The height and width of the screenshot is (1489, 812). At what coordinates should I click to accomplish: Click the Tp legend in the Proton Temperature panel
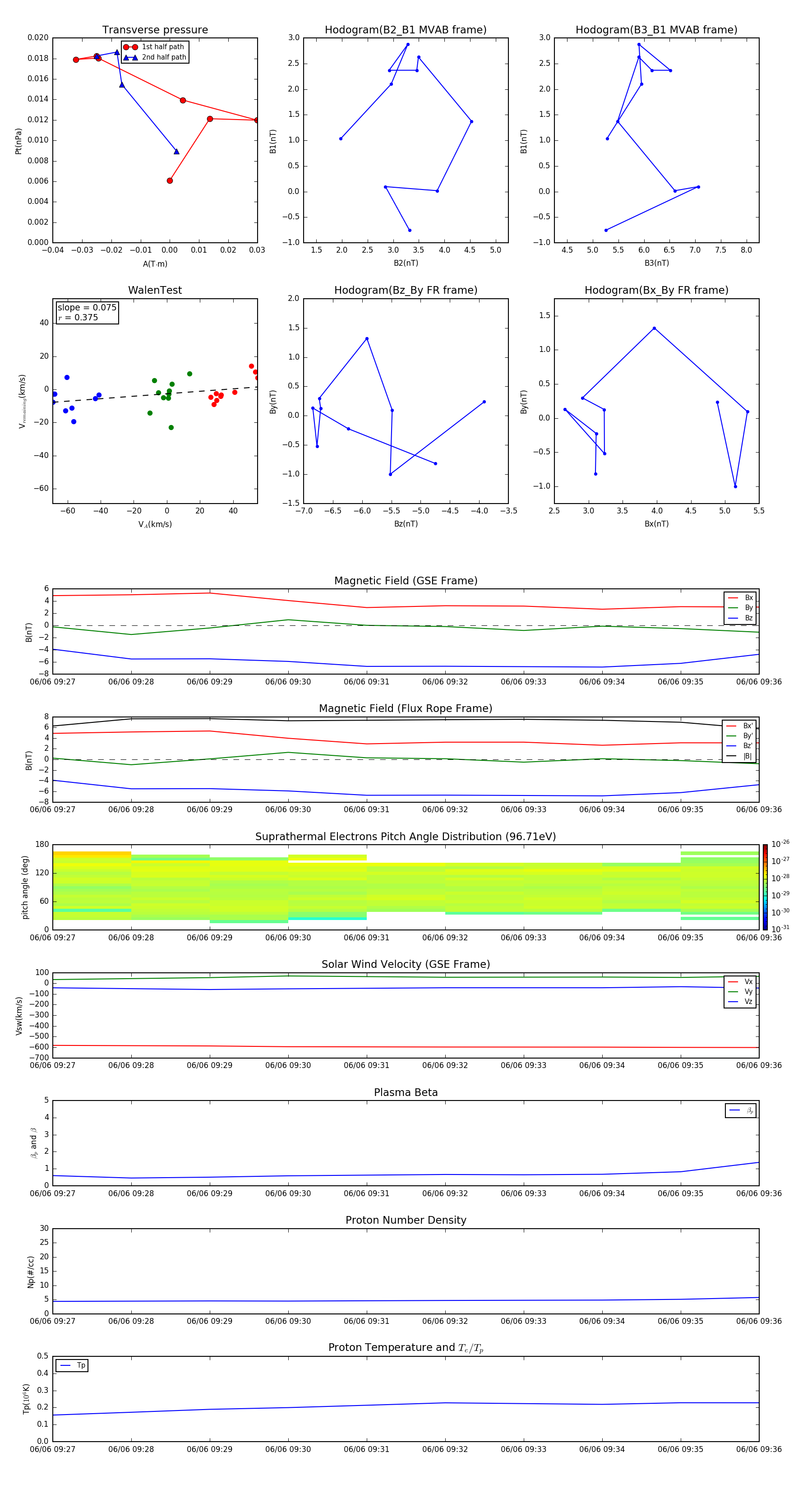72,1365
